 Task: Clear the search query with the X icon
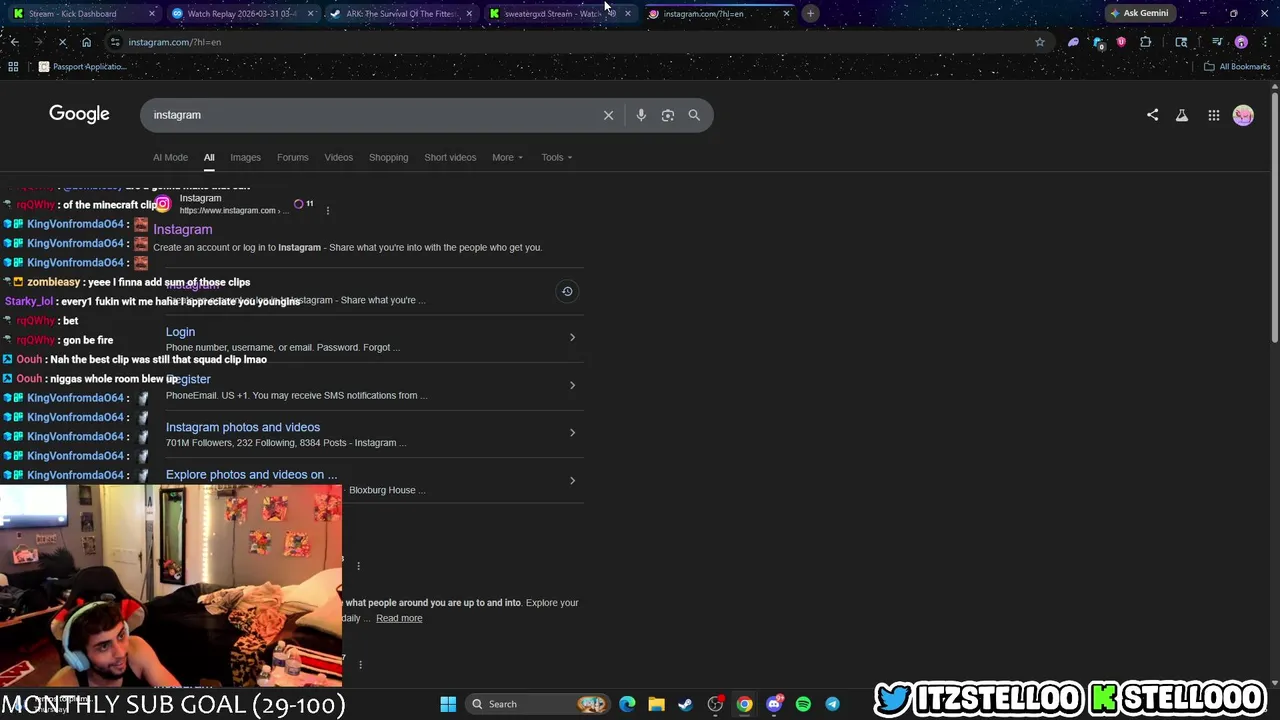608,115
